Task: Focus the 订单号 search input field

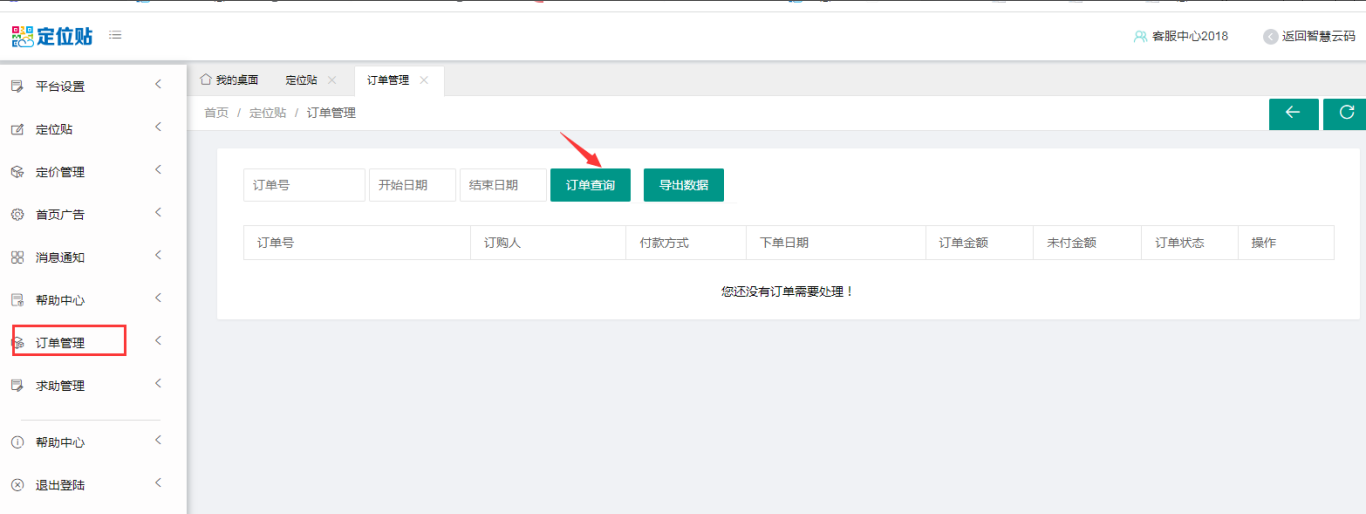Action: point(304,185)
